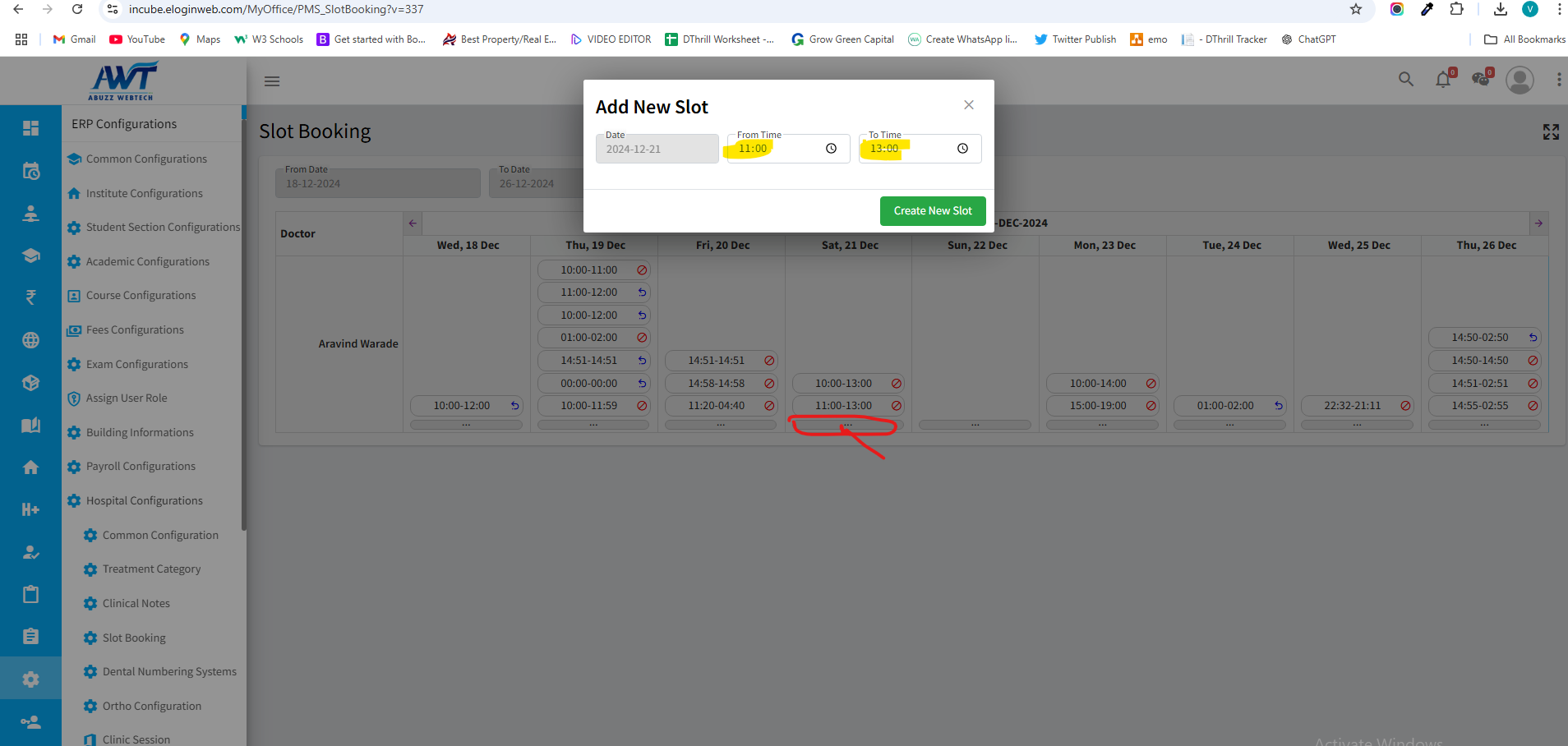Close the Add New Slot dialog
Screen dimensions: 1568x746
click(x=969, y=105)
